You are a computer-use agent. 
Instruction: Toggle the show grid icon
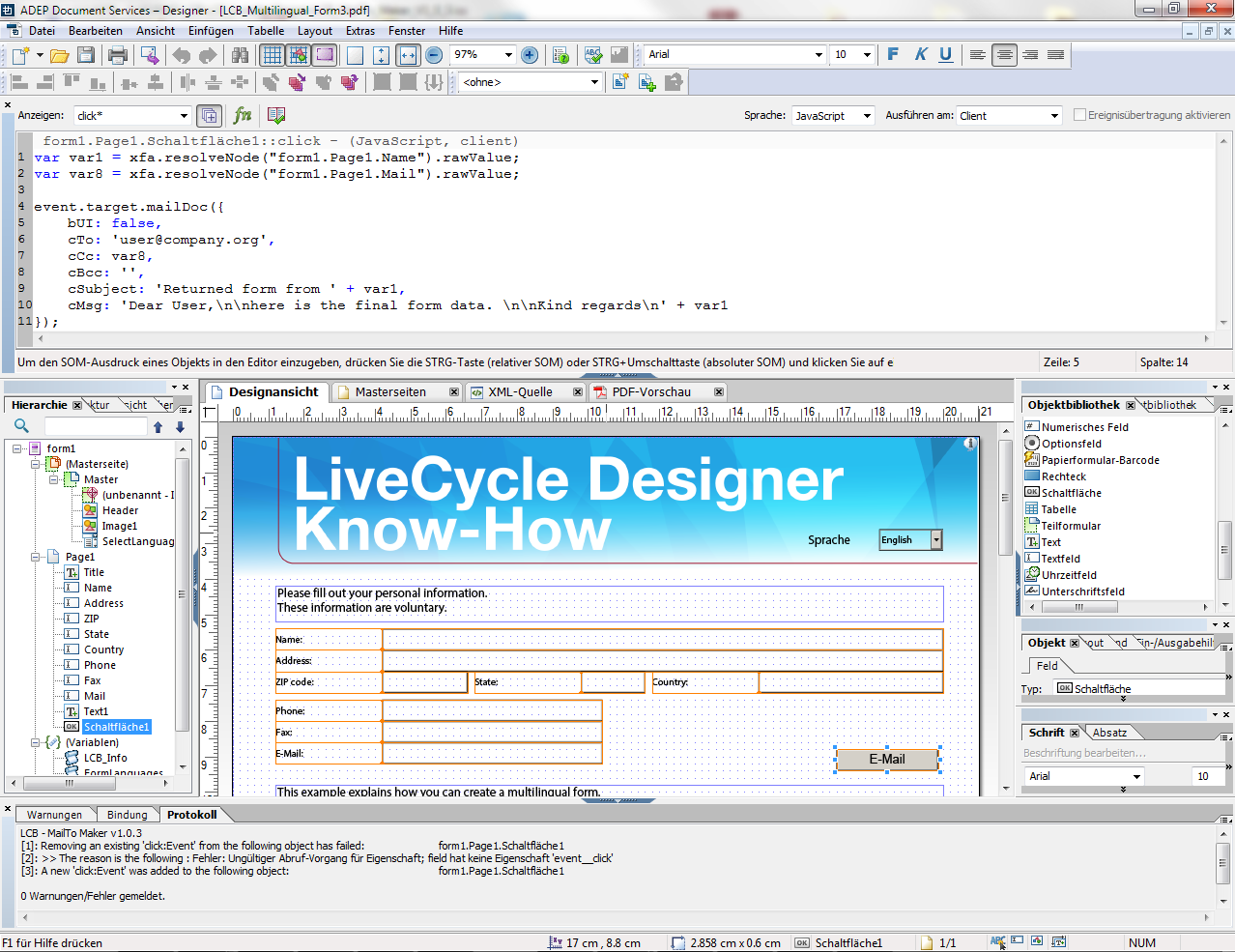(x=273, y=55)
